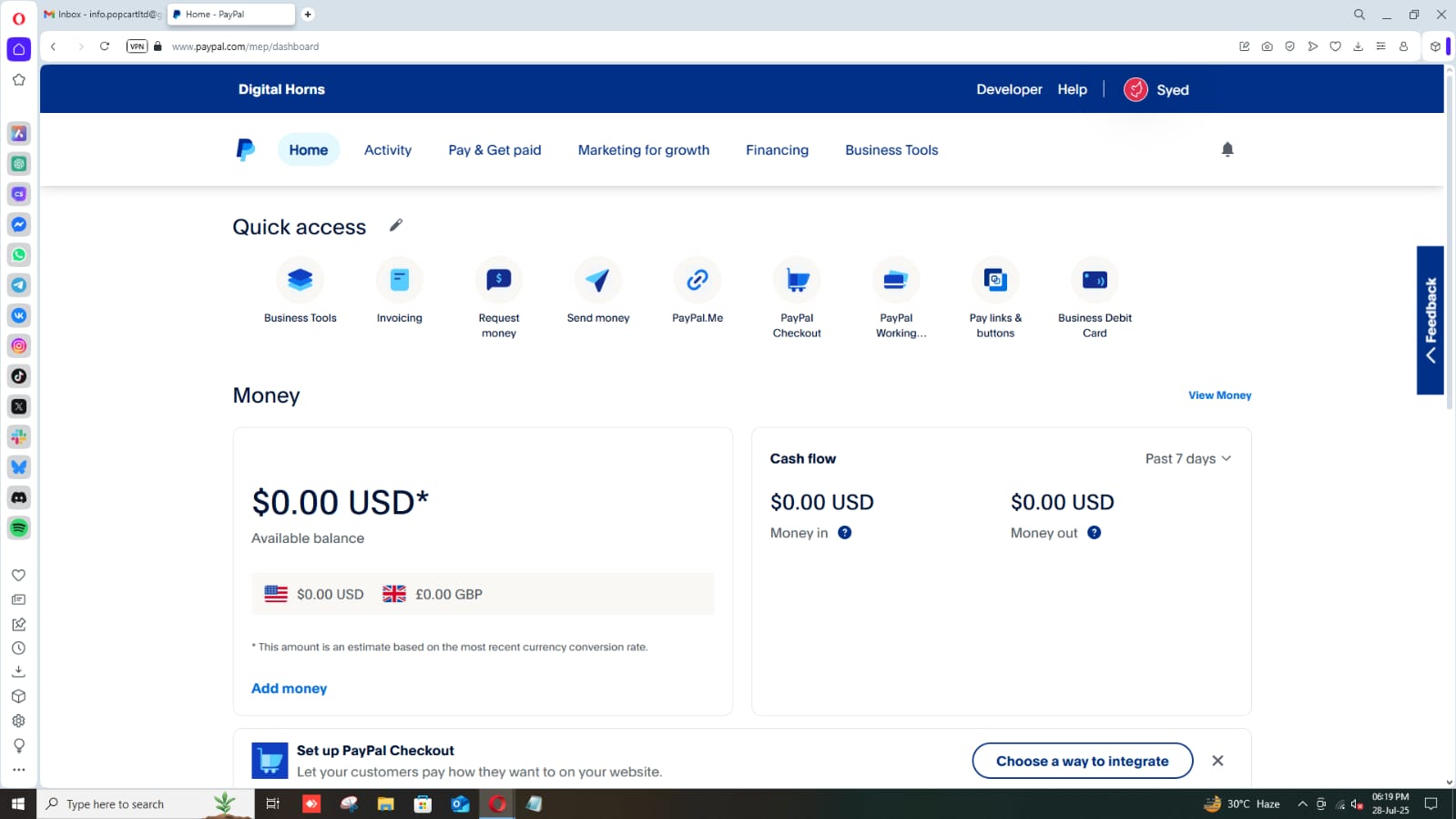Click the Money in help question icon

pyautogui.click(x=845, y=533)
